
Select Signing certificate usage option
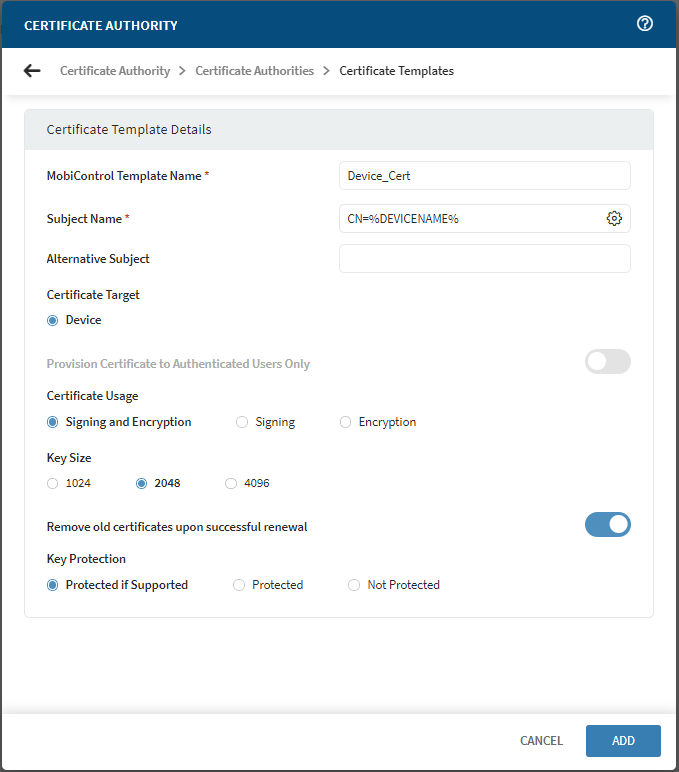(242, 422)
